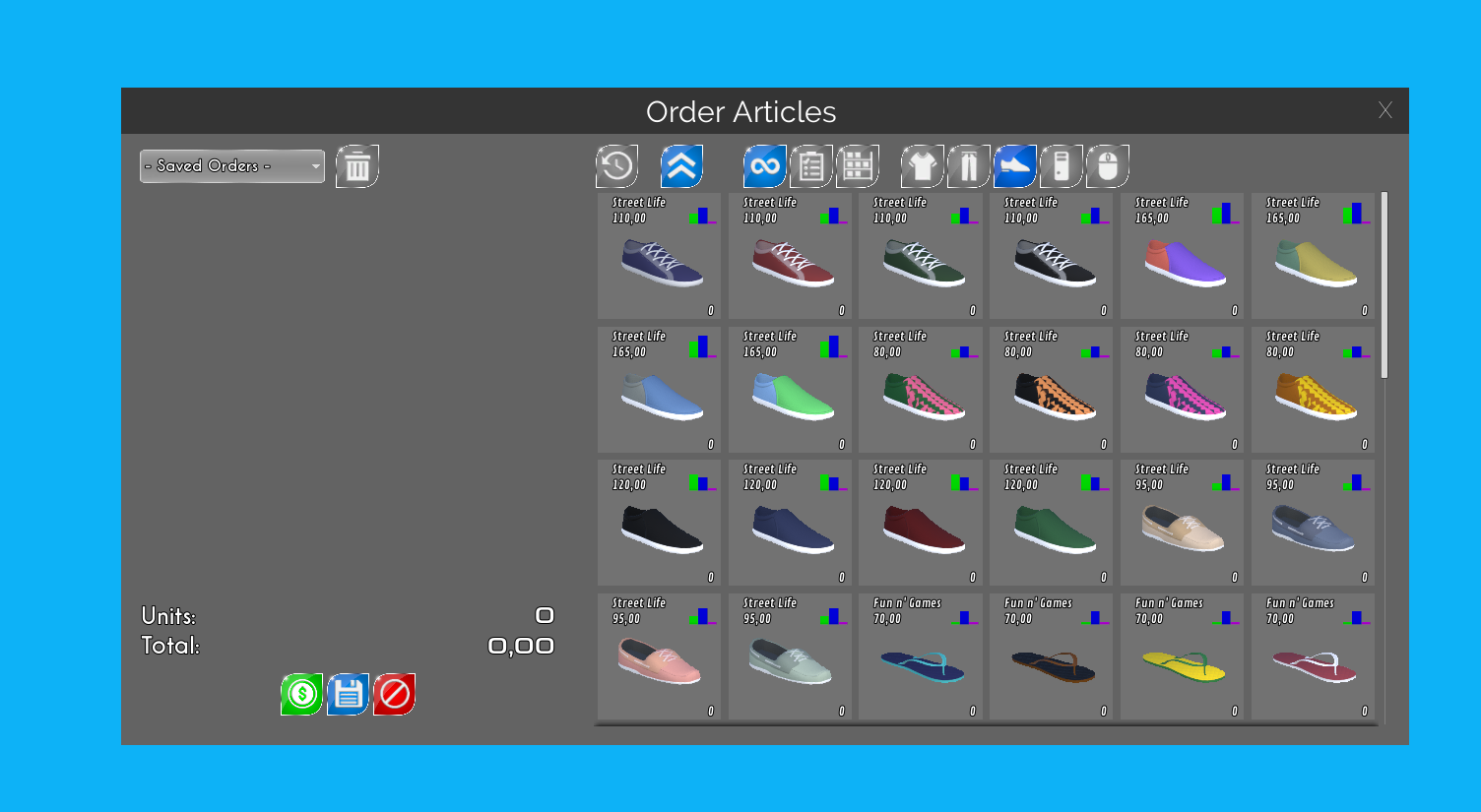The image size is (1481, 812).
Task: Close the Order Articles window
Action: (1385, 110)
